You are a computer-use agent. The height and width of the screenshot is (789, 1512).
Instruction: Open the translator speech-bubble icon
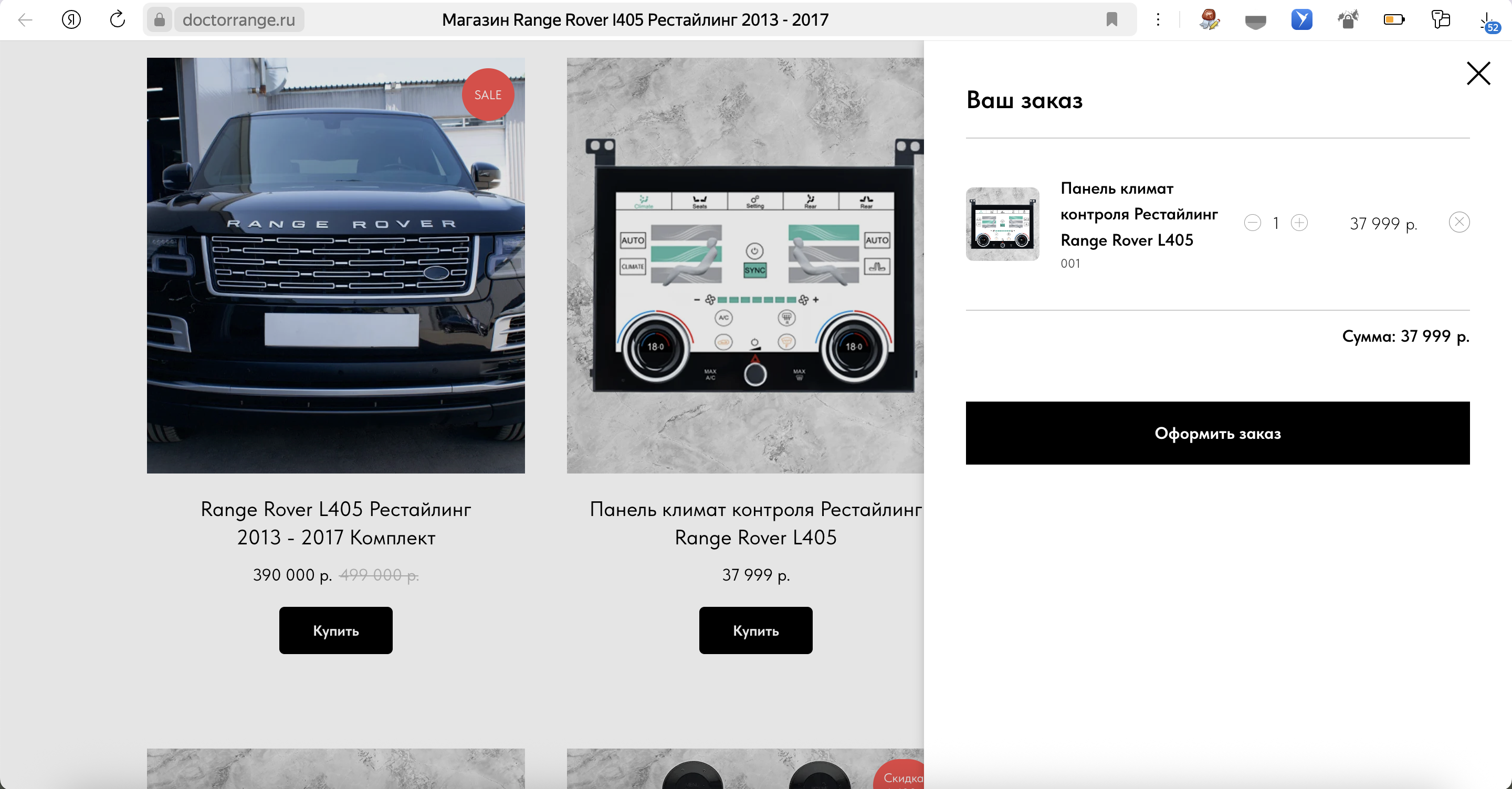(1441, 19)
